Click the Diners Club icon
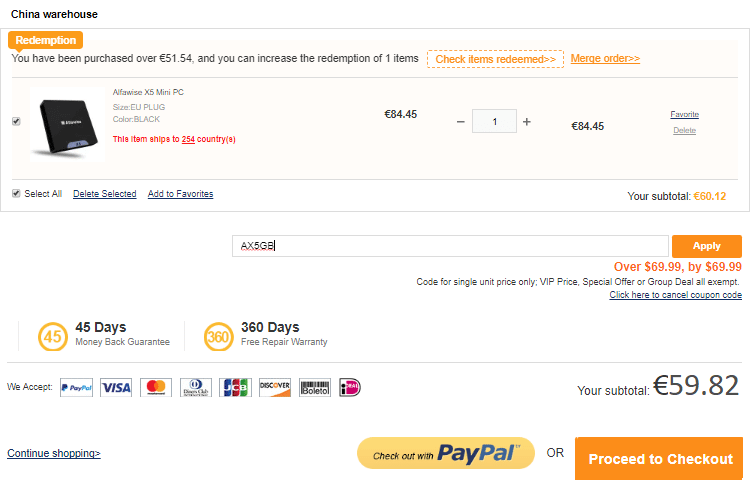Viewport: 750px width, 480px height. [x=196, y=388]
